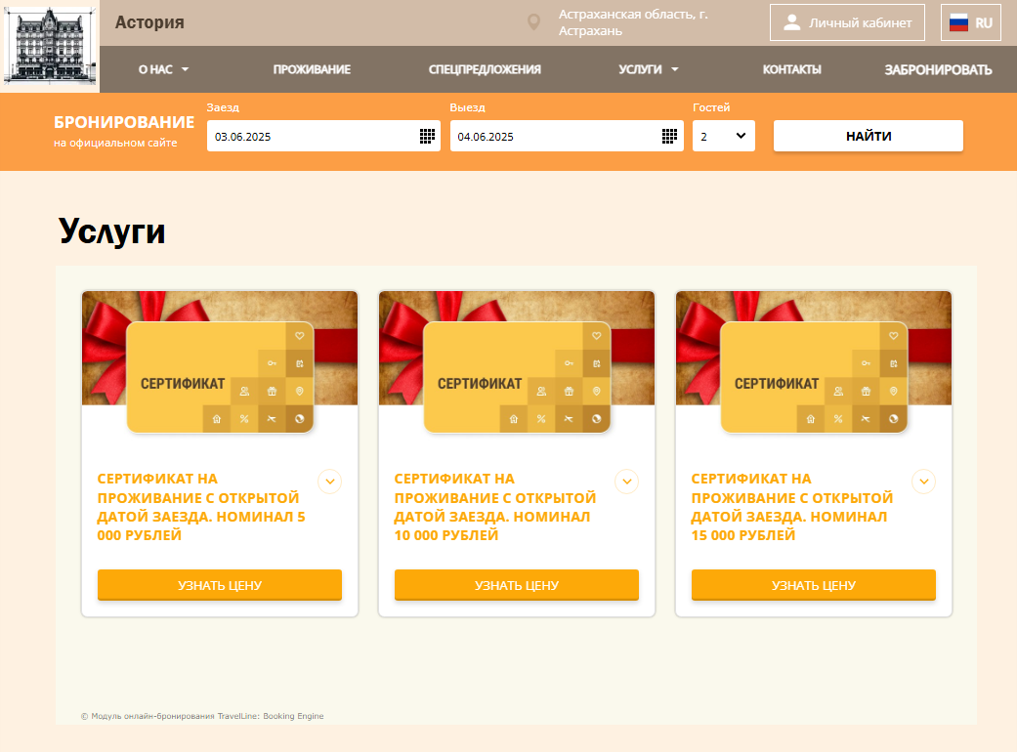
Task: Expand the 10 000 рублей certificate description chevron
Action: click(x=627, y=481)
